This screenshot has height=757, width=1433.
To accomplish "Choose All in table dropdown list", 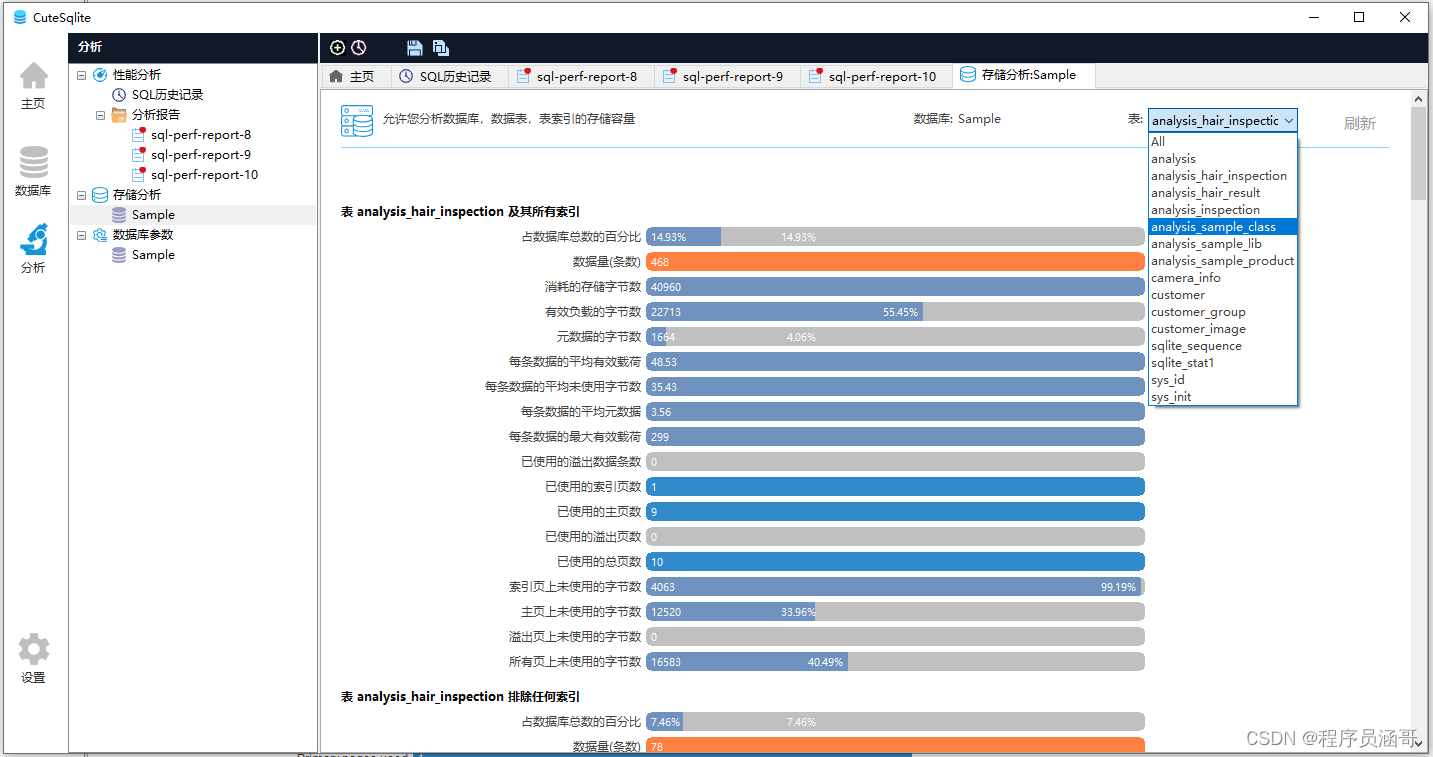I will 1223,142.
